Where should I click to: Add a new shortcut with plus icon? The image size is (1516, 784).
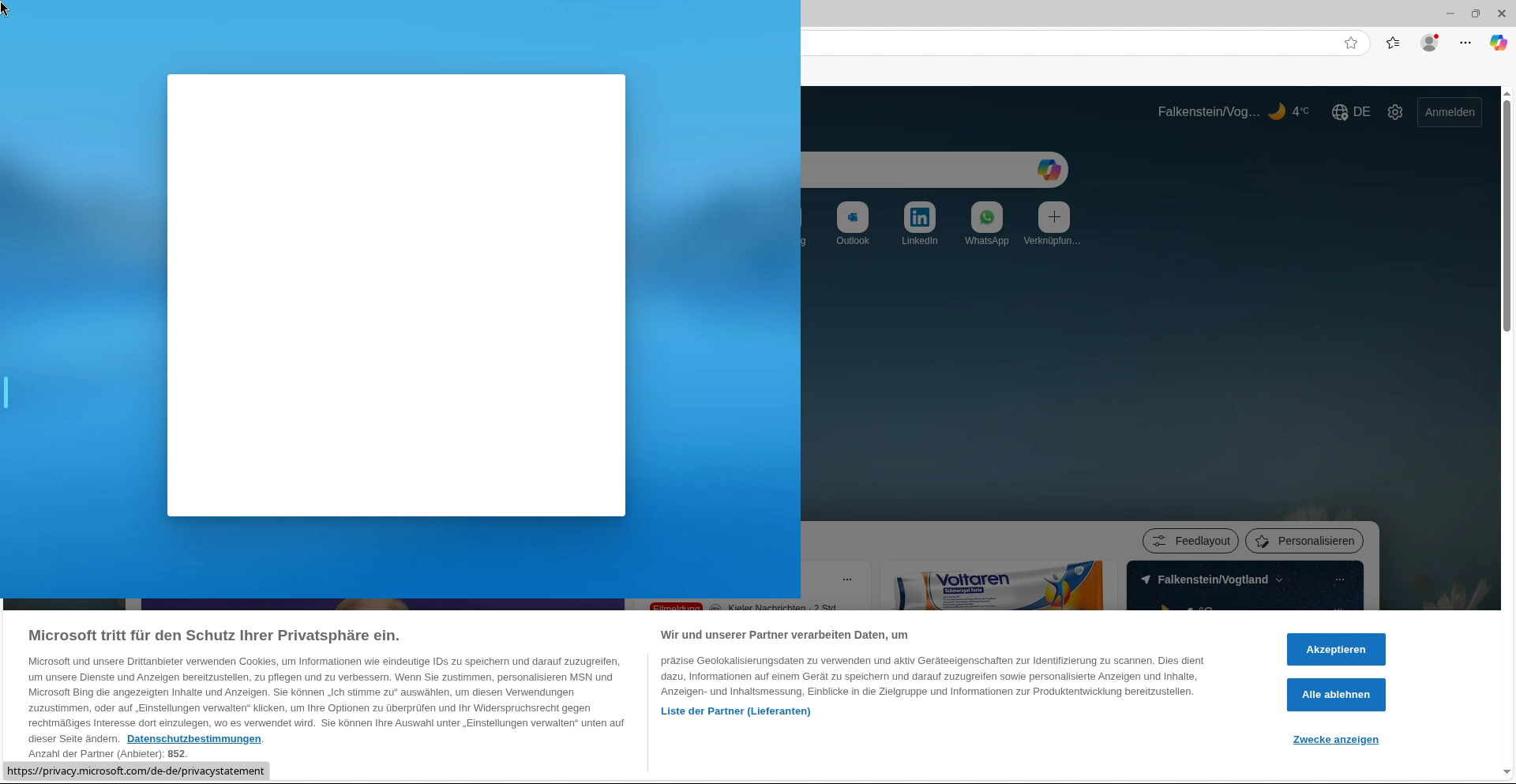[x=1053, y=217]
